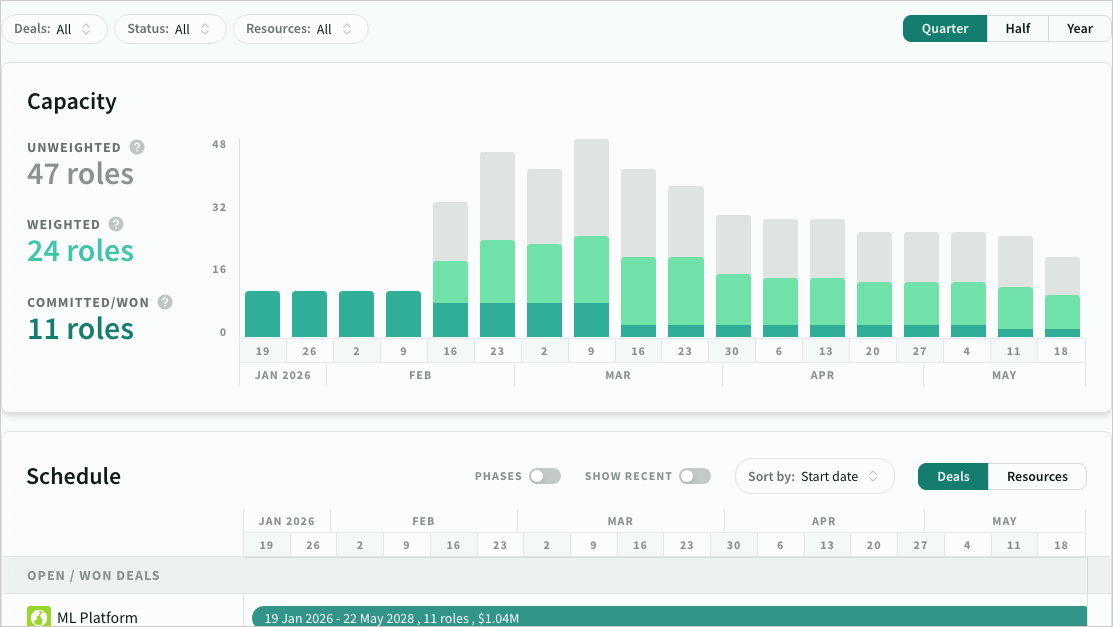Turn on the Show Recent switch

click(x=695, y=476)
